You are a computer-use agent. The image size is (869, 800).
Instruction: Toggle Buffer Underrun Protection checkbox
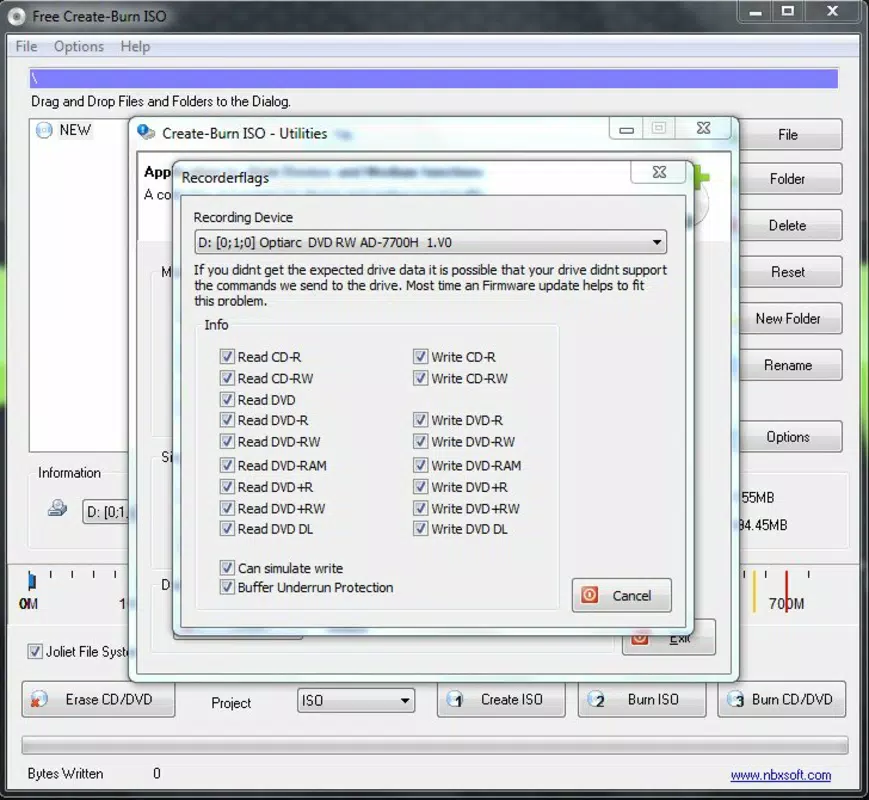point(227,587)
